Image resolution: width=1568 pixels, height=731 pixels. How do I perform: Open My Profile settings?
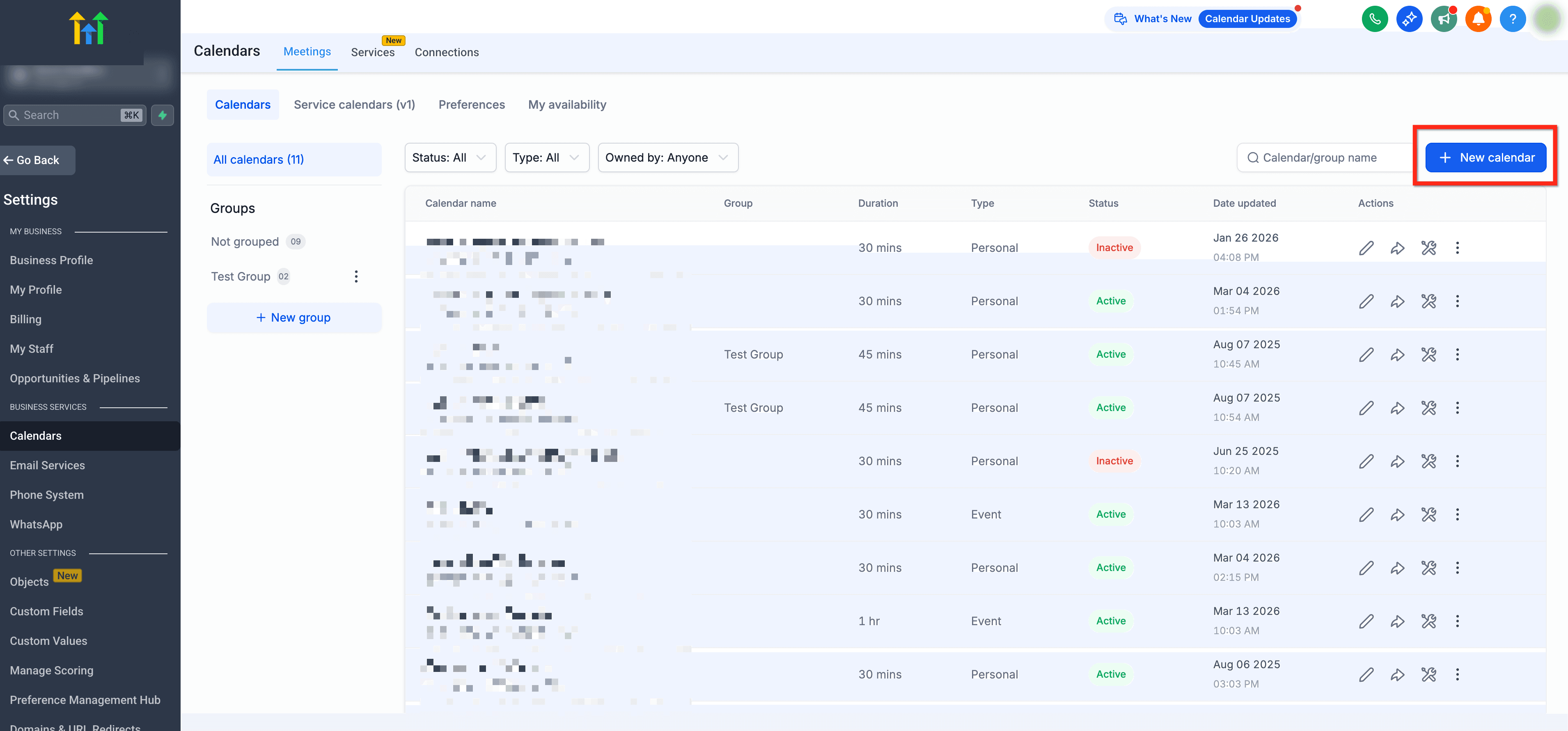36,290
